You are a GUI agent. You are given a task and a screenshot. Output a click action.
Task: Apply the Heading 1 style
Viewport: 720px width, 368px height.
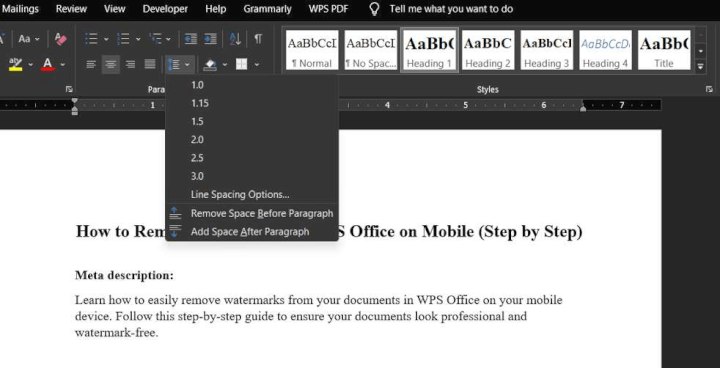click(x=429, y=50)
